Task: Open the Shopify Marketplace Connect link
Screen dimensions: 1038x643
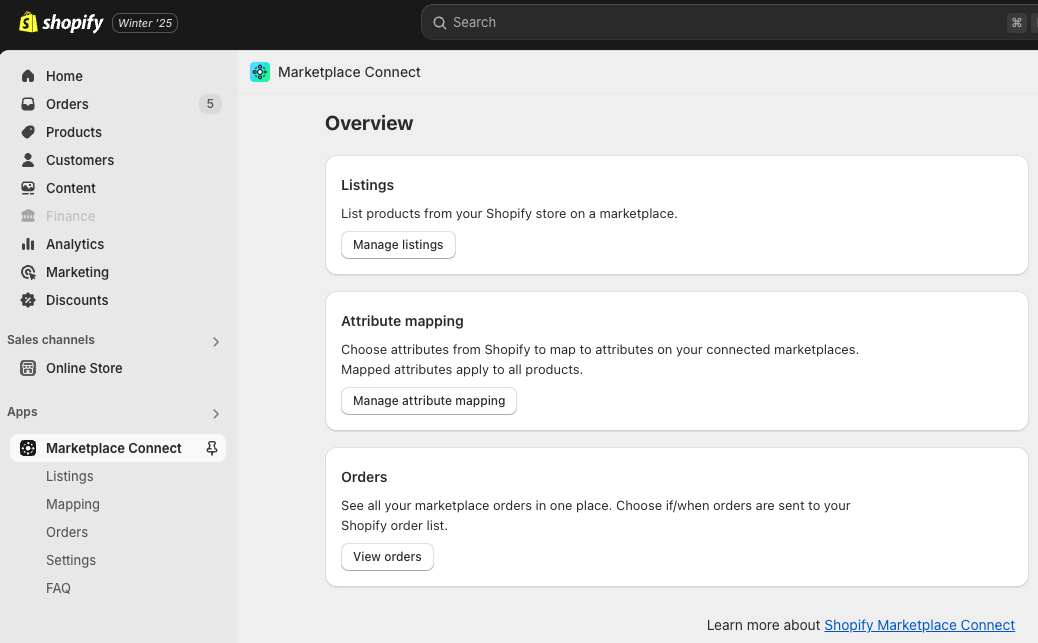Action: (x=919, y=625)
